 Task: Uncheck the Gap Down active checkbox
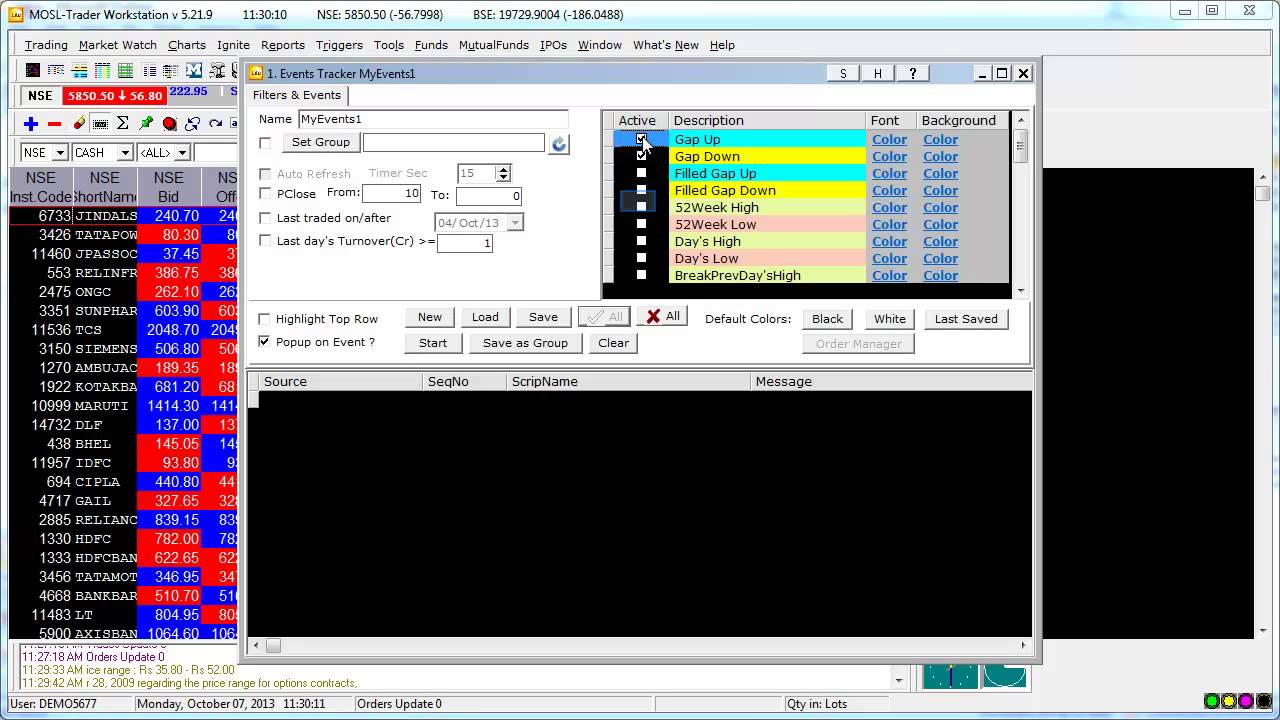point(641,156)
